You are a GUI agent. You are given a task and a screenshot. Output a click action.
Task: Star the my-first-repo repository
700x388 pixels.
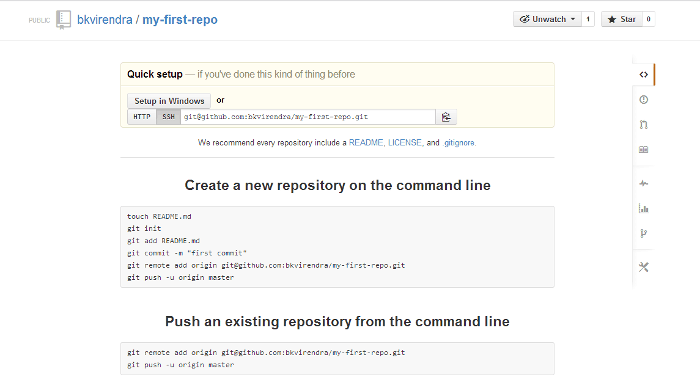coord(621,19)
